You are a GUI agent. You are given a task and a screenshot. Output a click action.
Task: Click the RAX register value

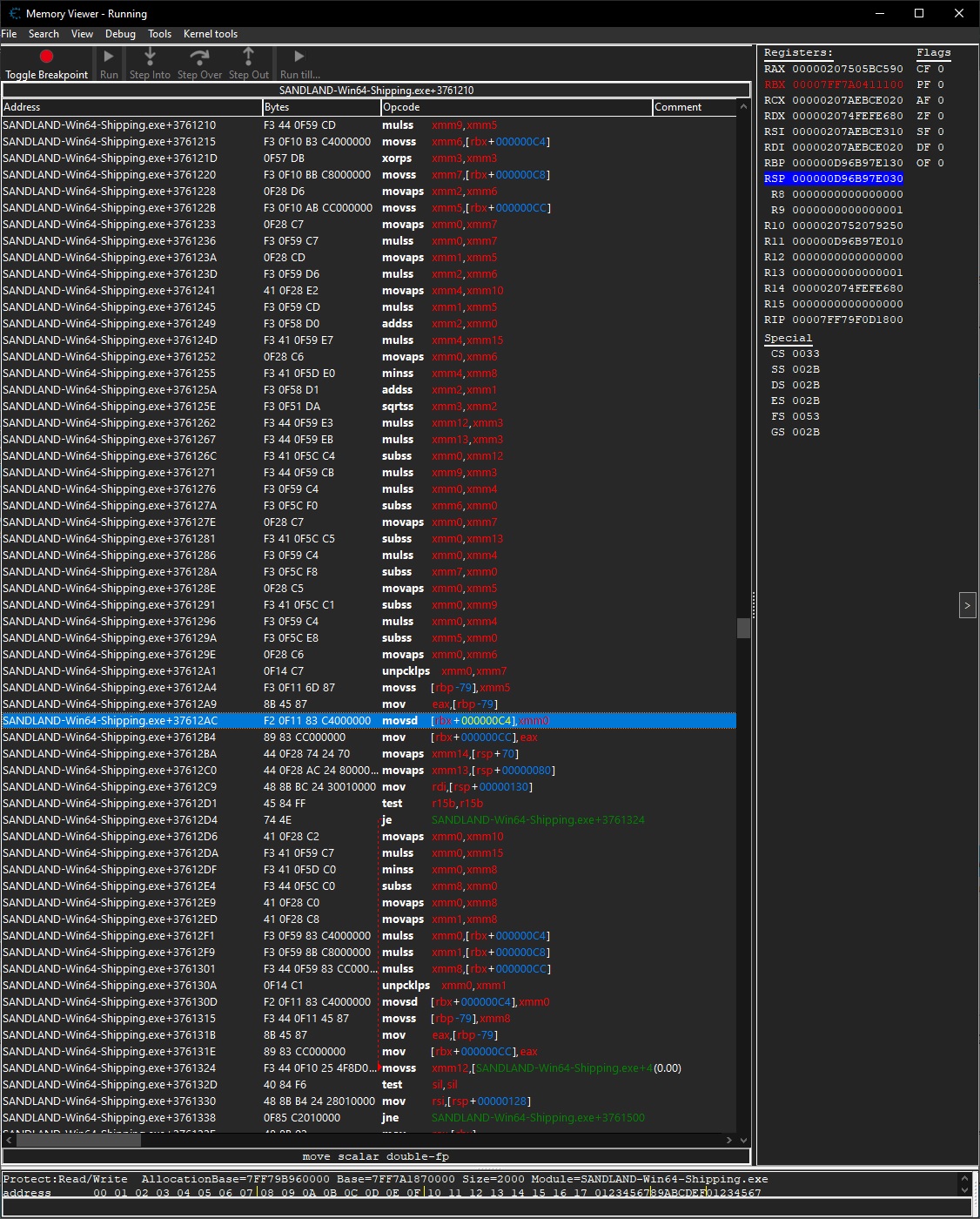point(847,69)
